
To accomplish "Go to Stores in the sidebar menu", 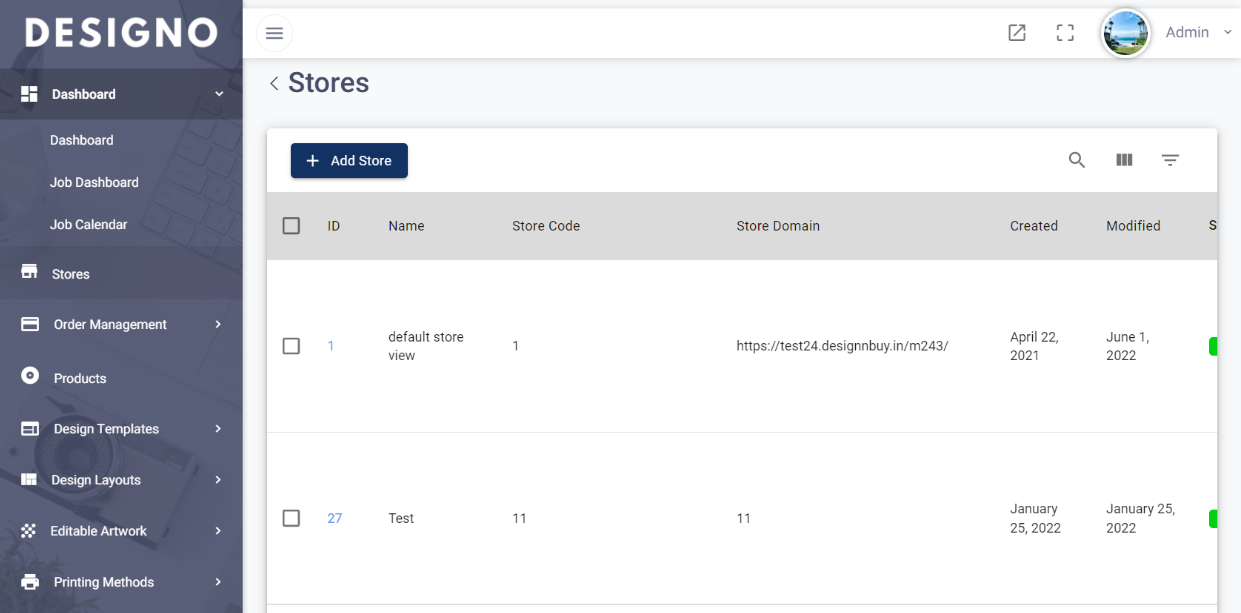I will click(70, 274).
